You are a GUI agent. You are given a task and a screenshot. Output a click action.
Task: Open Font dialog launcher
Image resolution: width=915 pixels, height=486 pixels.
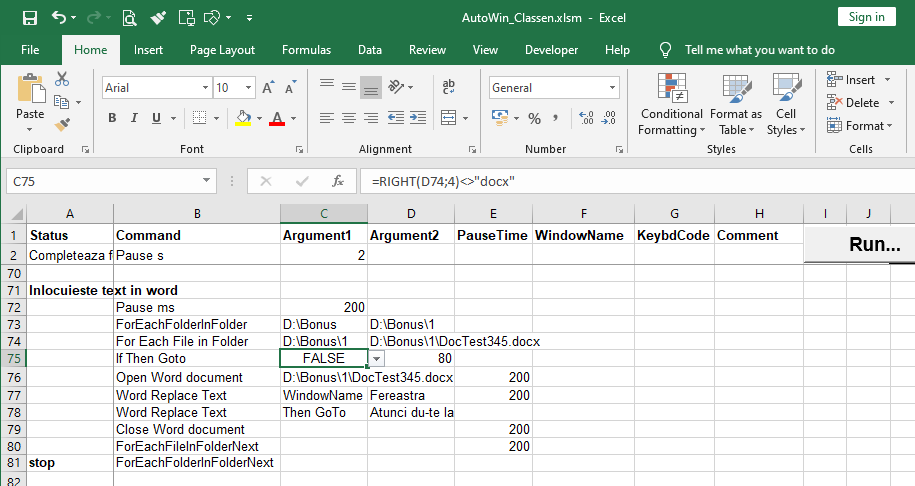tap(299, 150)
